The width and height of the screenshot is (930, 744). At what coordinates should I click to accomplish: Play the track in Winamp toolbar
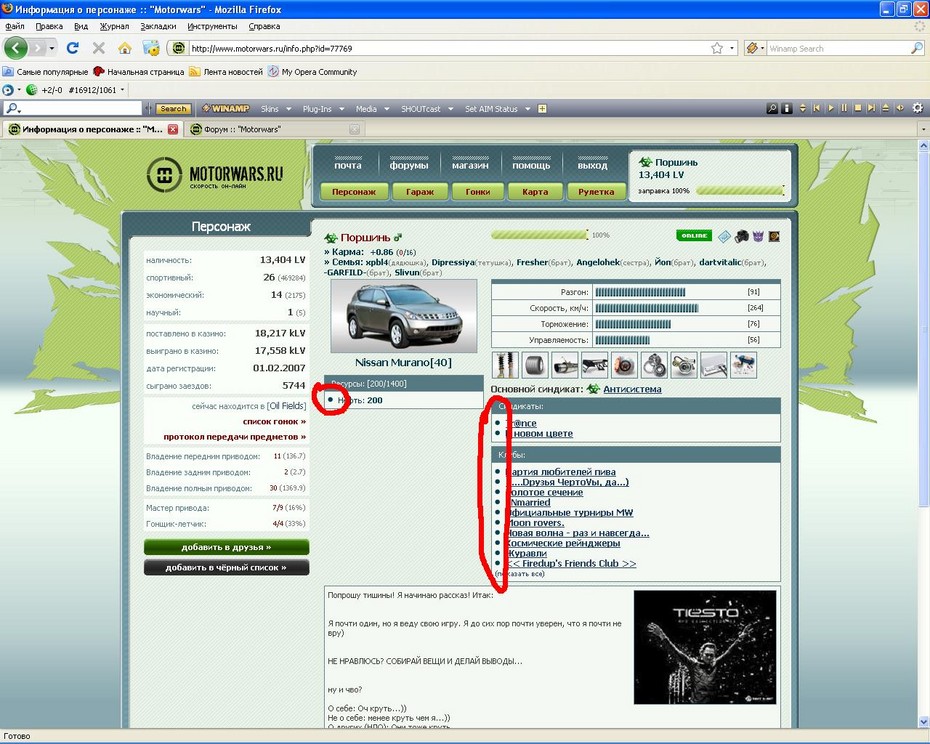point(830,108)
